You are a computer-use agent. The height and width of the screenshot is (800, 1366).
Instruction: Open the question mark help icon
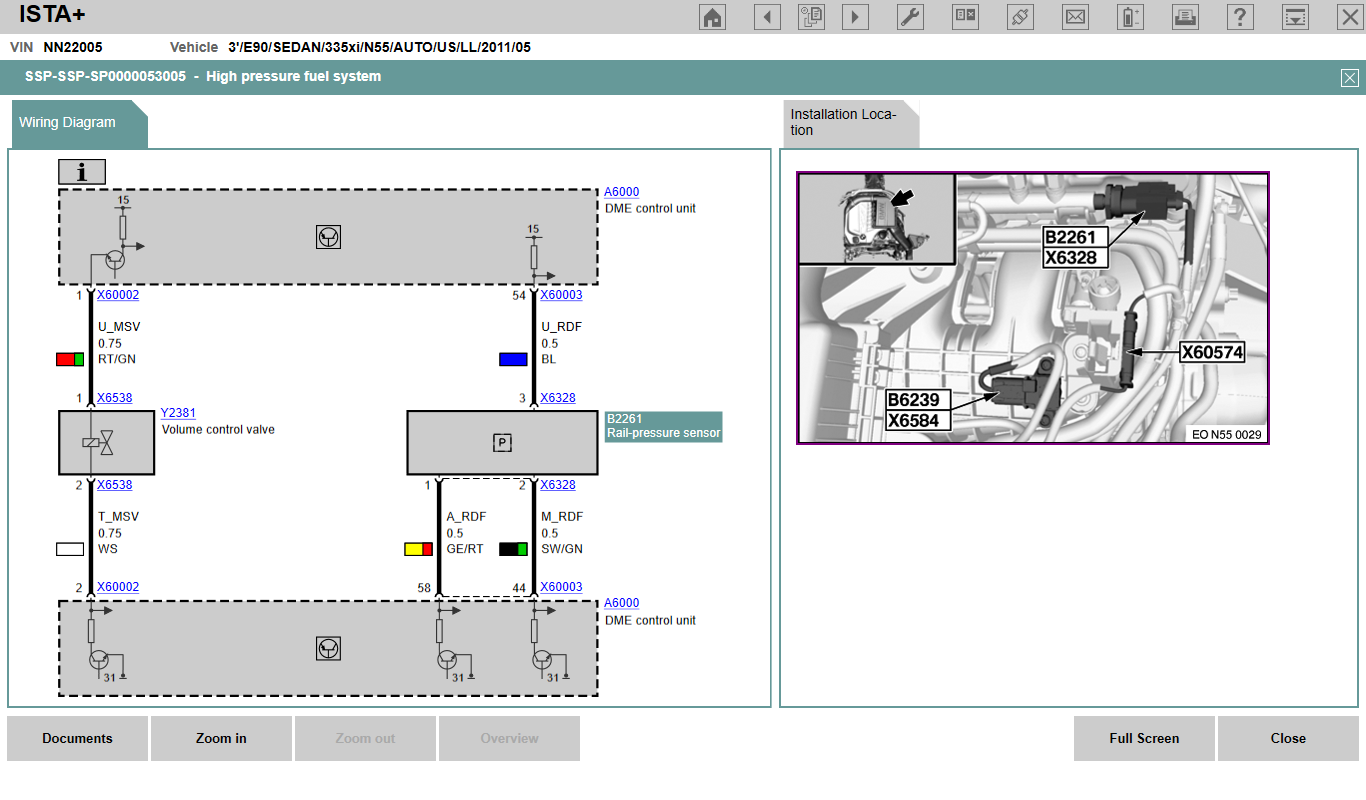pos(1240,17)
